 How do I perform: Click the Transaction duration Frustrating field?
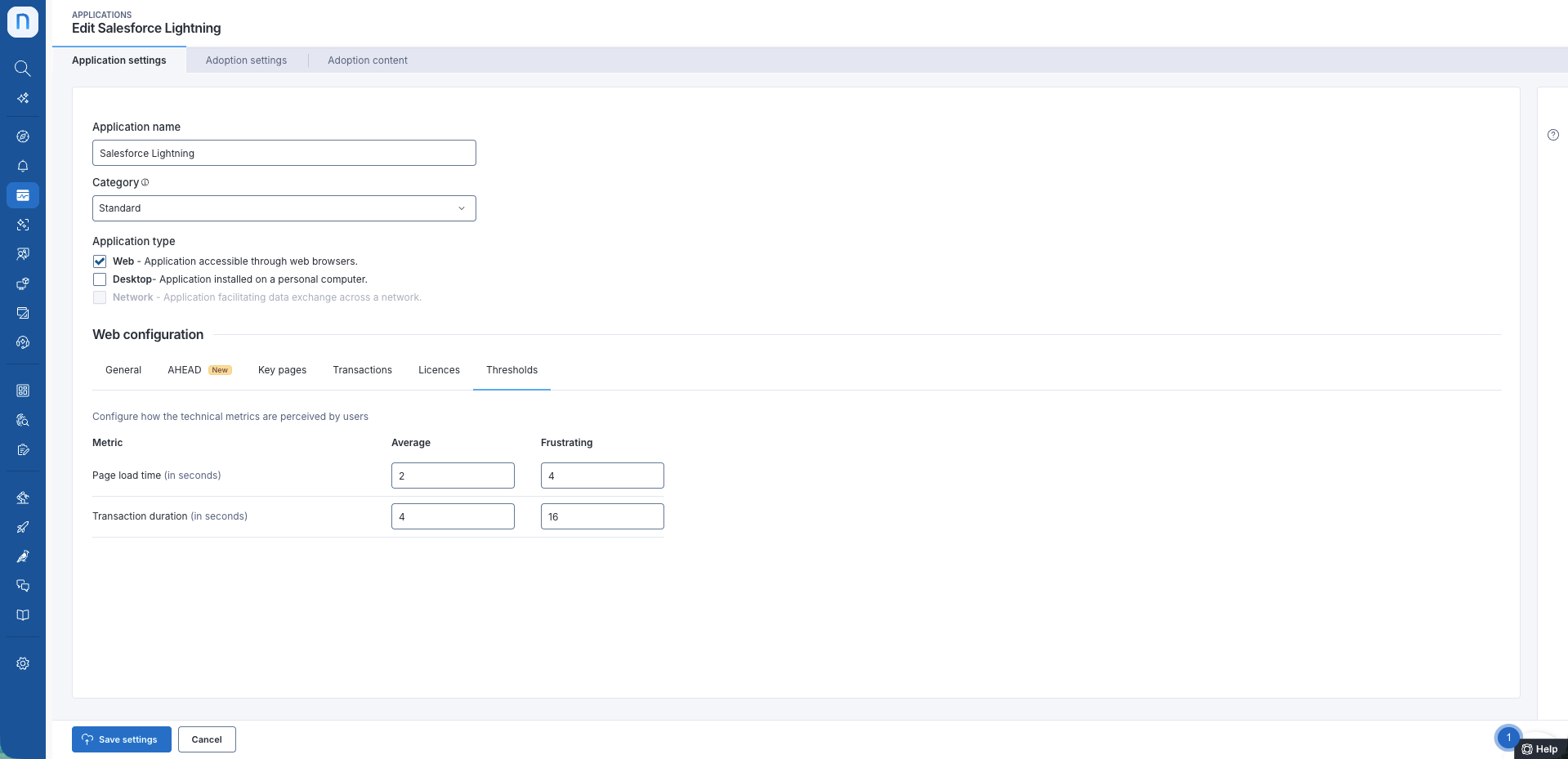coord(602,516)
